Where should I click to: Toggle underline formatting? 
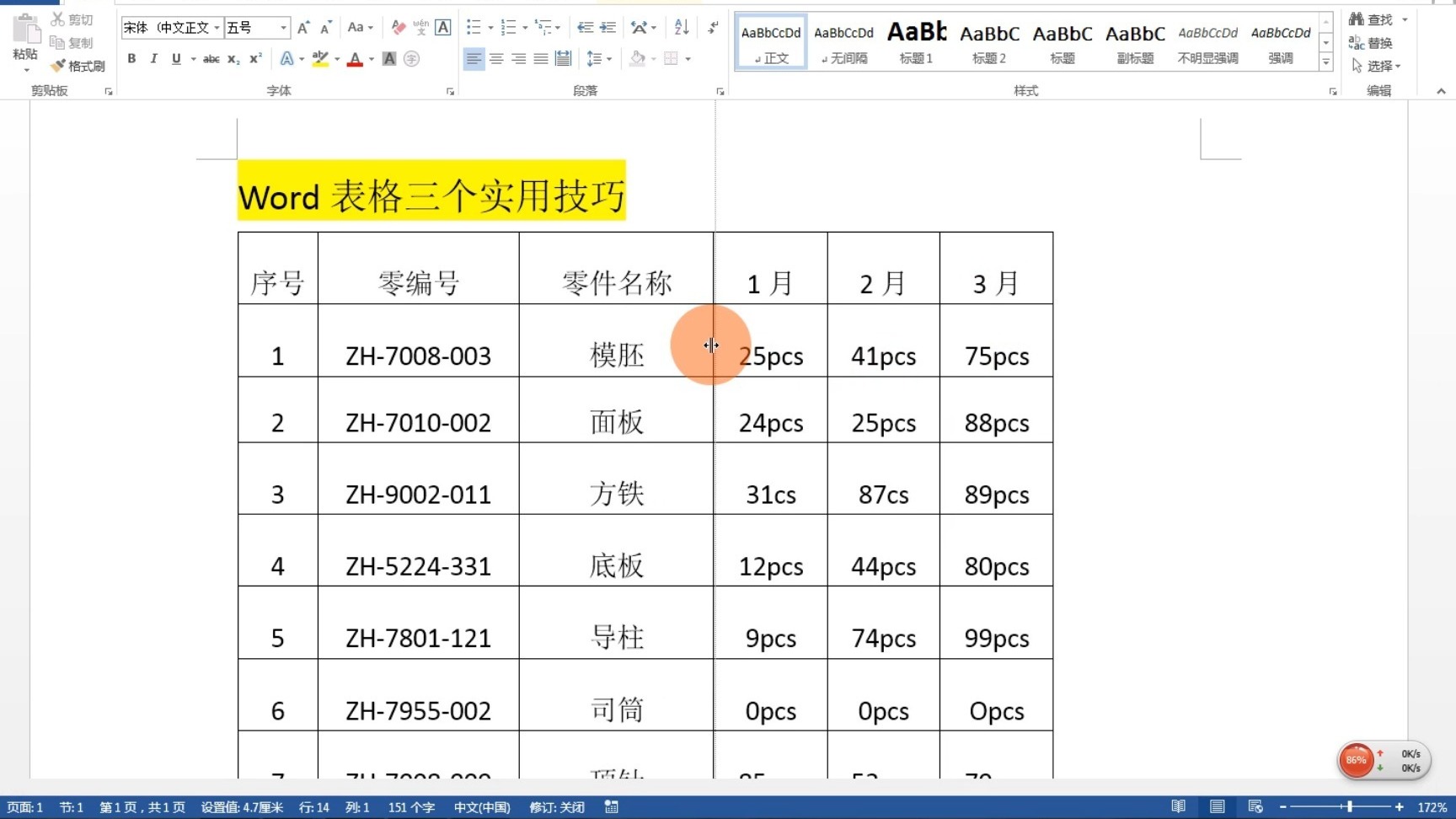[176, 58]
